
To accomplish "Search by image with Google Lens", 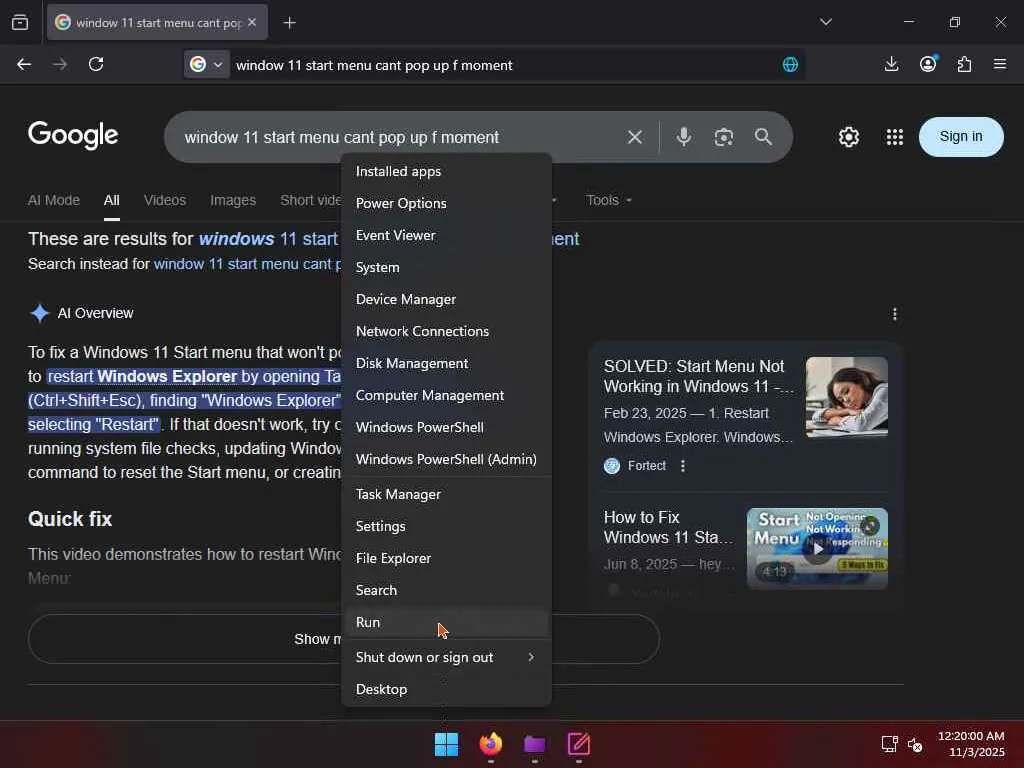I will pyautogui.click(x=724, y=137).
